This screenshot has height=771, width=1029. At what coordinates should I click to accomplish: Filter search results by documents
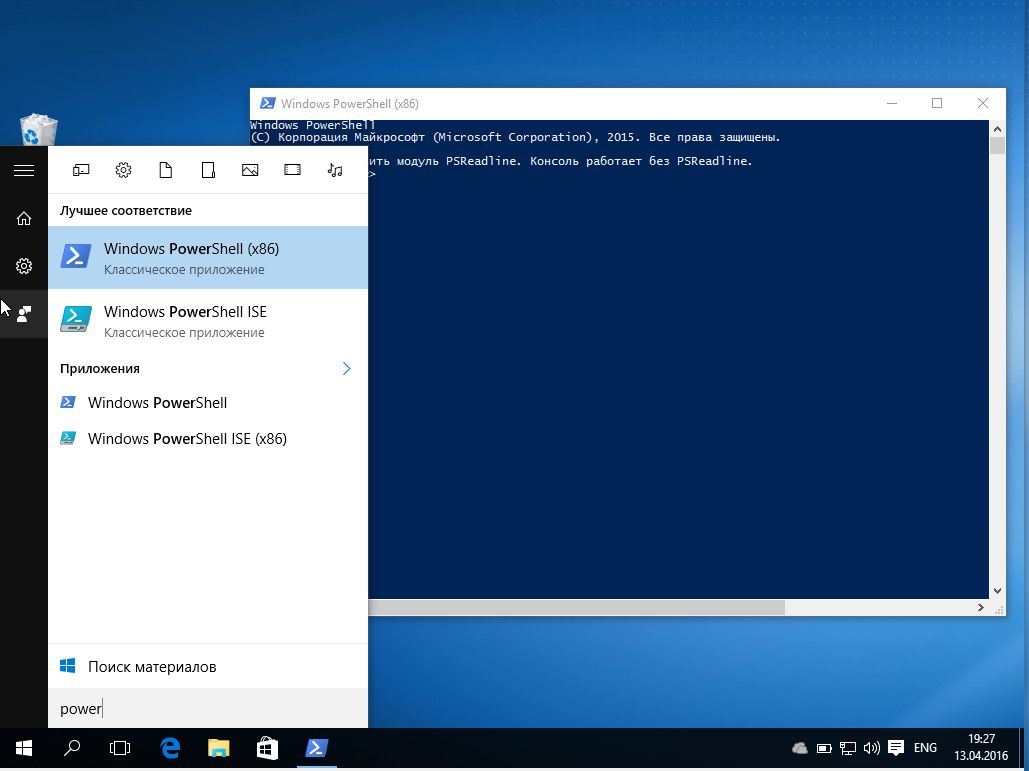point(166,171)
